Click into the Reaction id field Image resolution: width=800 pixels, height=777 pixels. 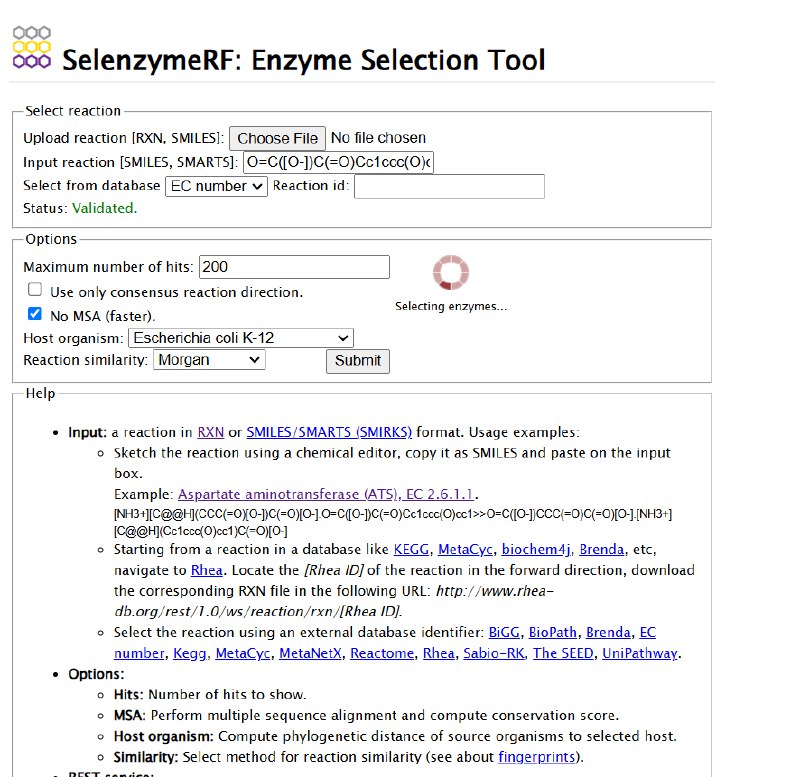point(449,186)
